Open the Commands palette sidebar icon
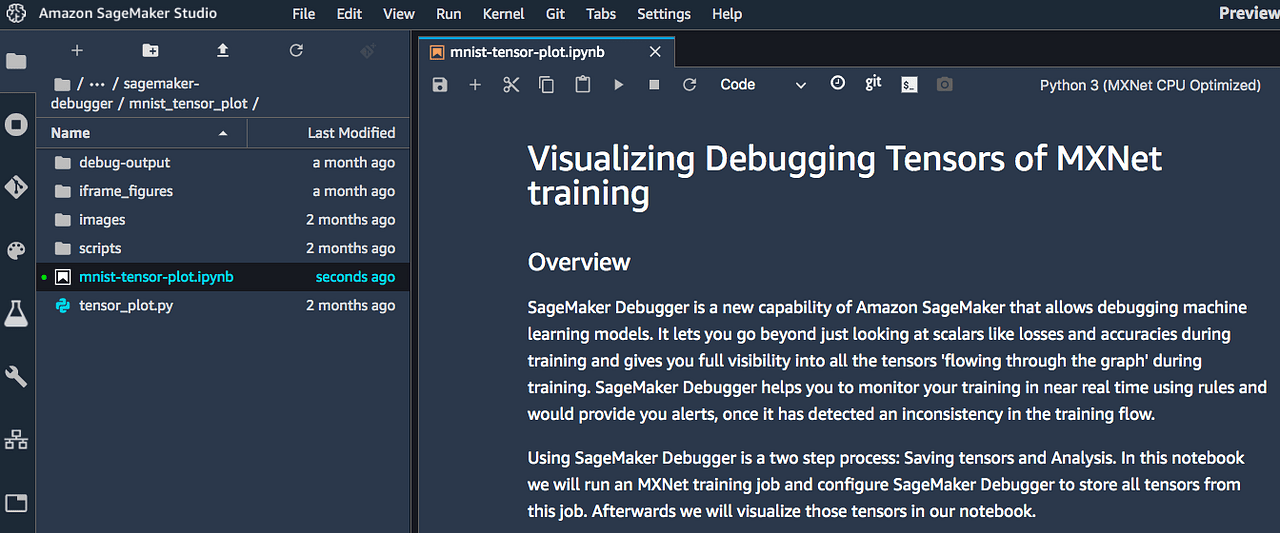This screenshot has width=1280, height=533. pos(16,250)
